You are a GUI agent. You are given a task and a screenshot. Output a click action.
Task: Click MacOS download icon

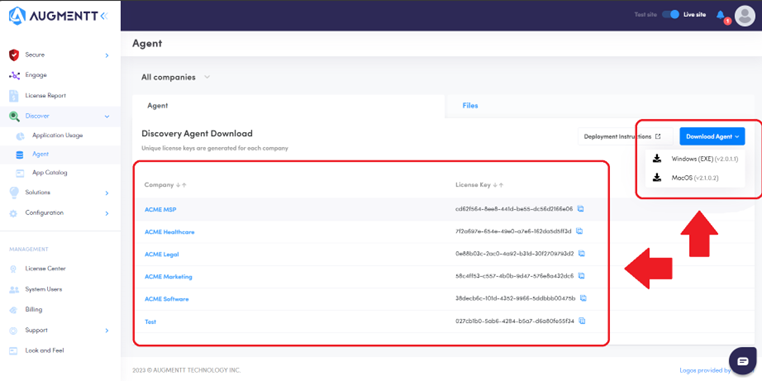[x=657, y=177]
